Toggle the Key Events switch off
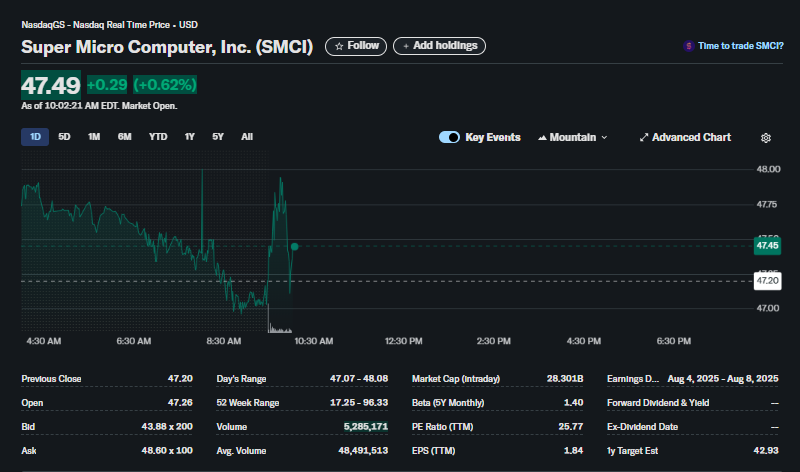Image resolution: width=800 pixels, height=472 pixels. 449,137
